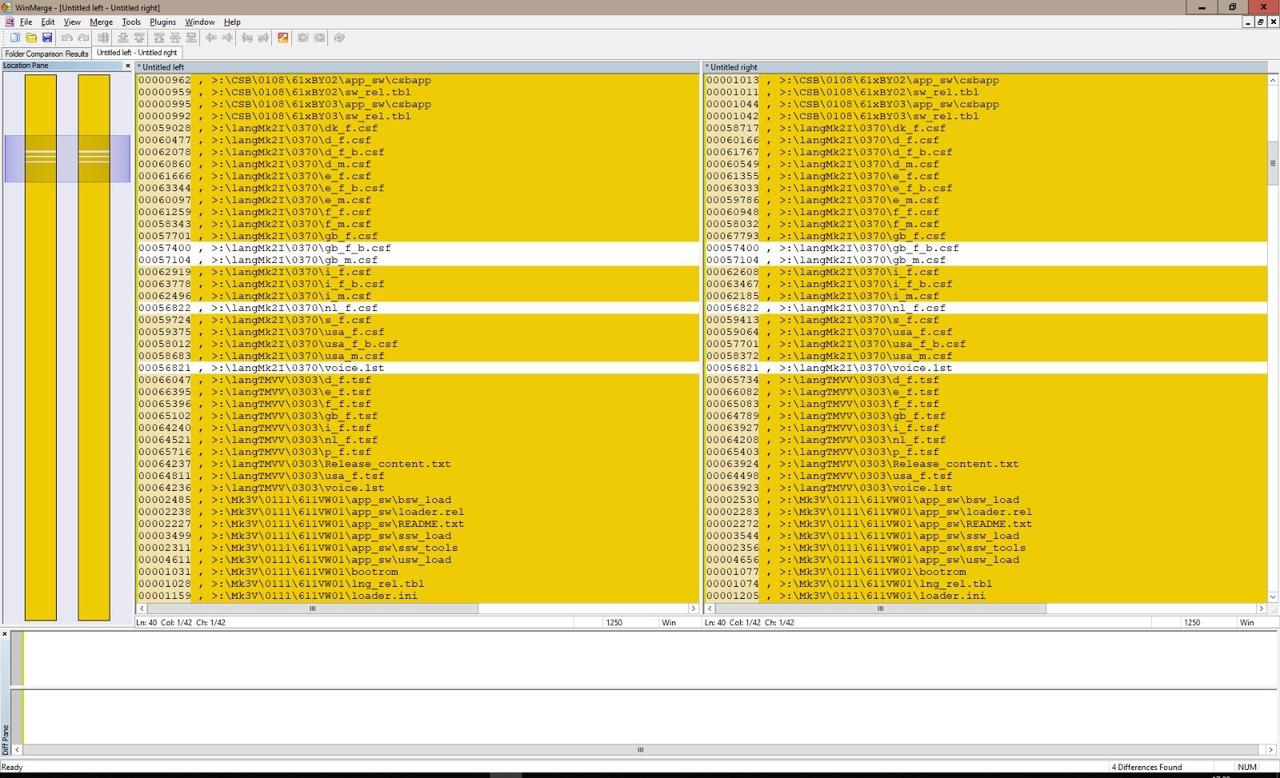This screenshot has width=1280, height=778.
Task: Select right line 00063924 Release_content.txt
Action: [985, 464]
